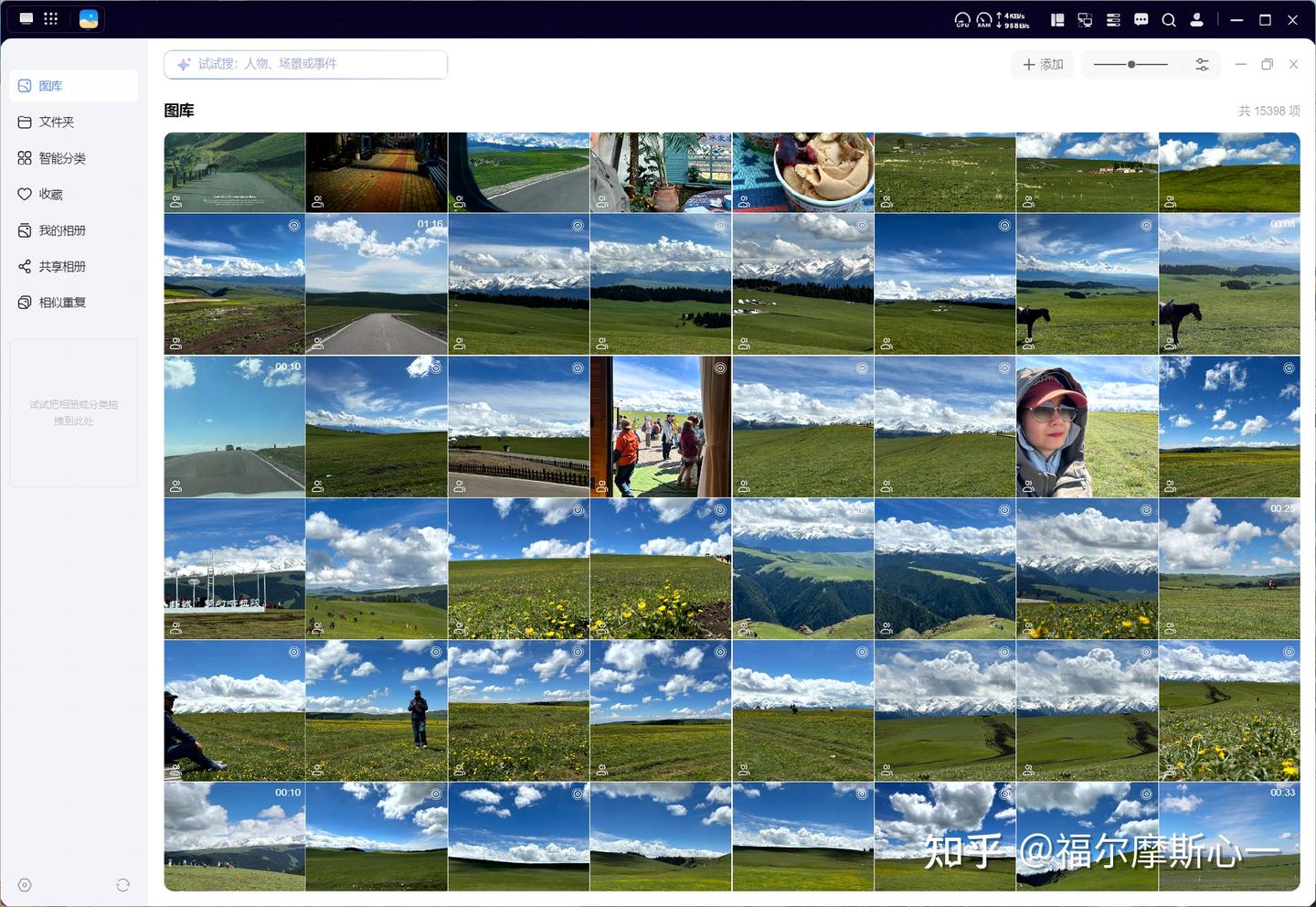Open settings gear at sidebar bottom

point(25,885)
